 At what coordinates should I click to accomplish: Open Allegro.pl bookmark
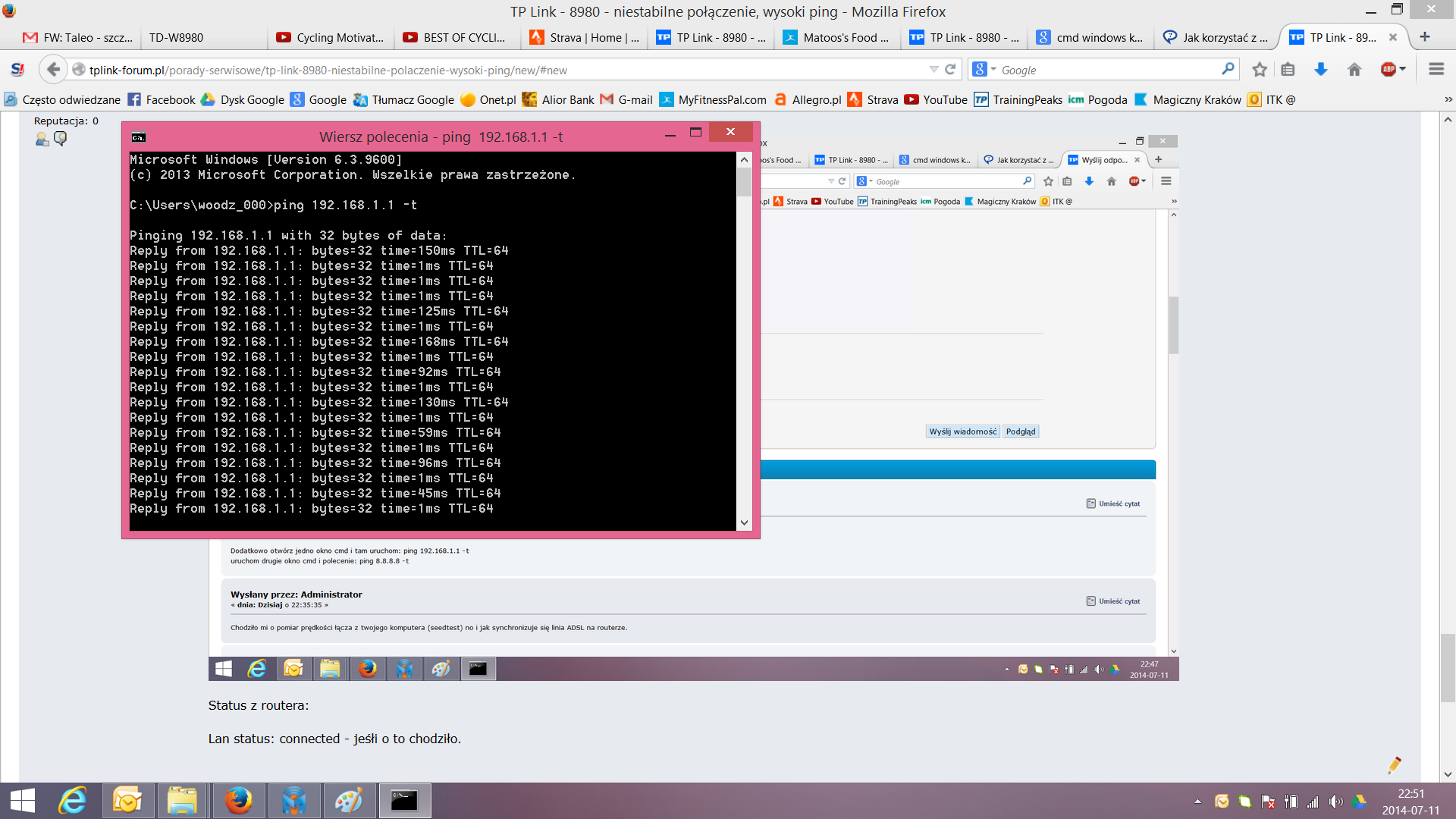[x=808, y=99]
